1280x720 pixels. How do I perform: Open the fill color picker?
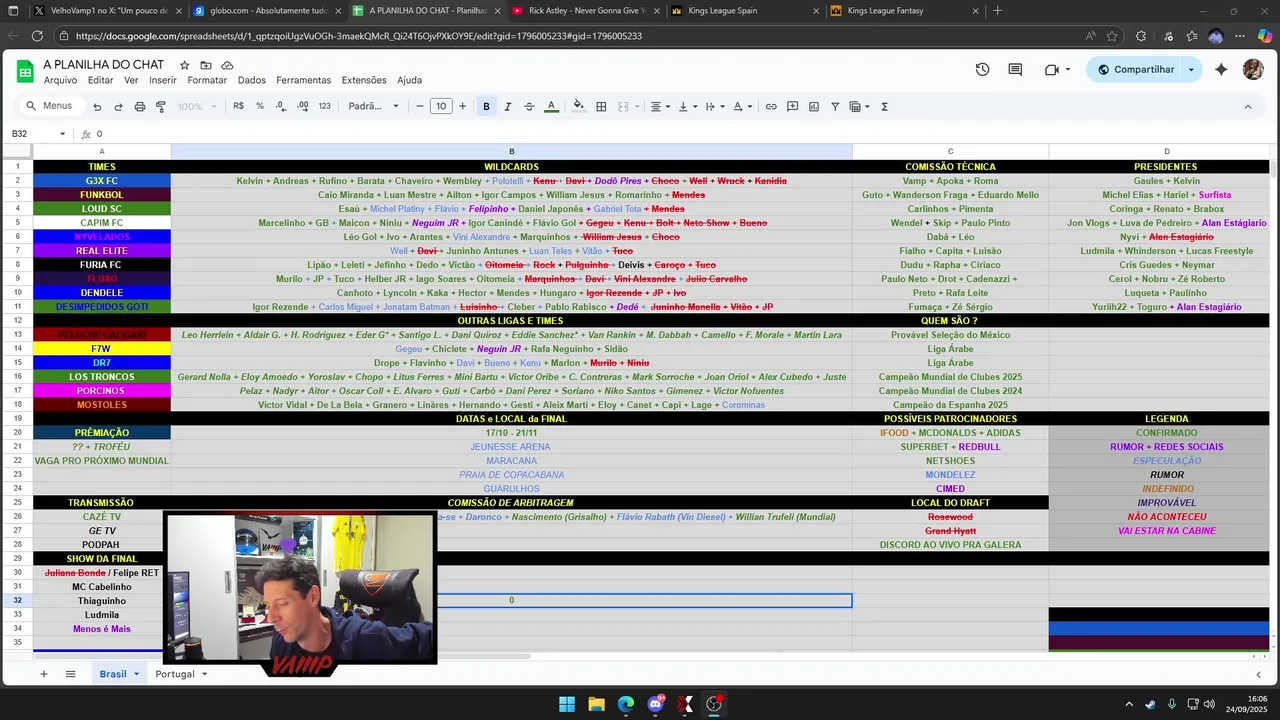click(578, 106)
